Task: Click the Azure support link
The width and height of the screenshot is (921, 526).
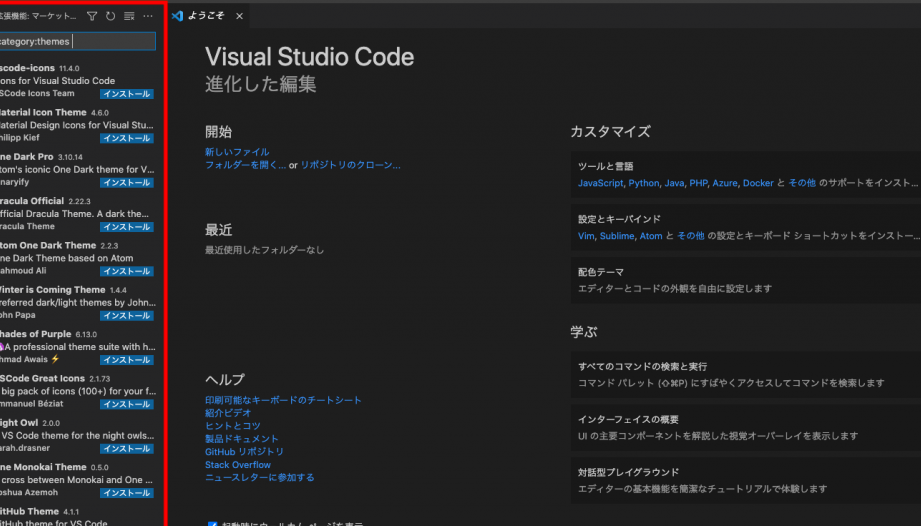Action: pos(725,183)
